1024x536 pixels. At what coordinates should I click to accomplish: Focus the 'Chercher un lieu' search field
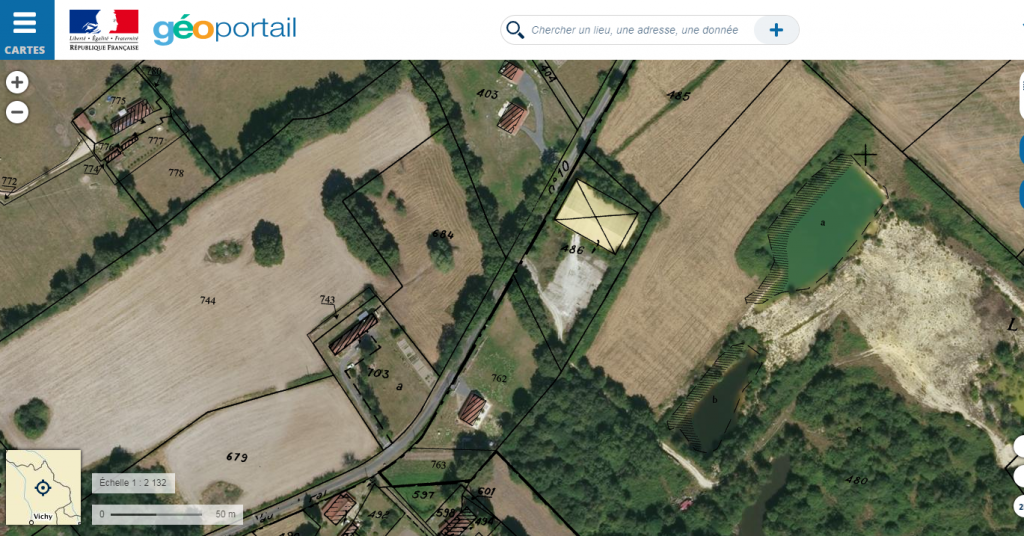634,30
